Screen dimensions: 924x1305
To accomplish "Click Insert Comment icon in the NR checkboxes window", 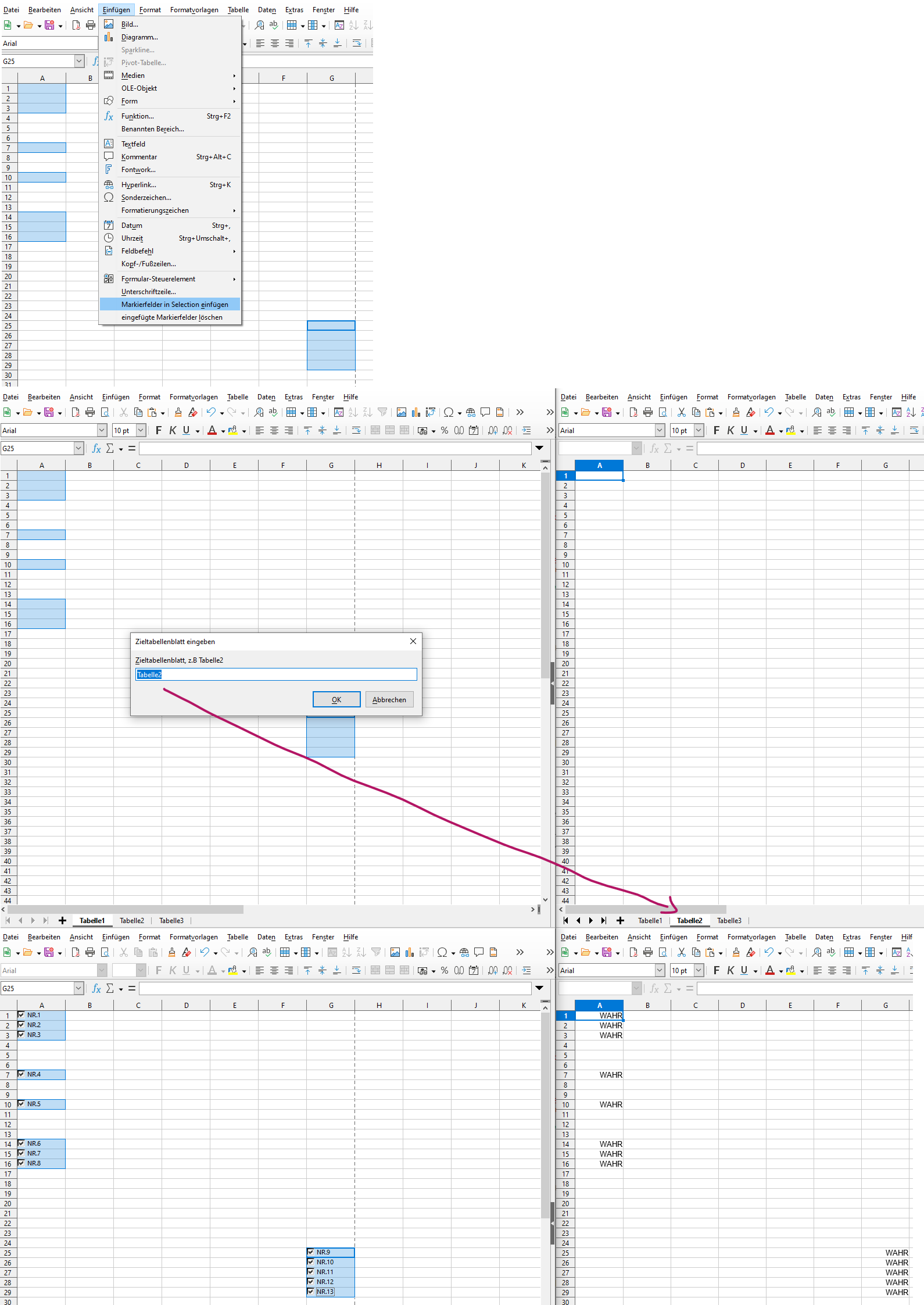I will 479,952.
